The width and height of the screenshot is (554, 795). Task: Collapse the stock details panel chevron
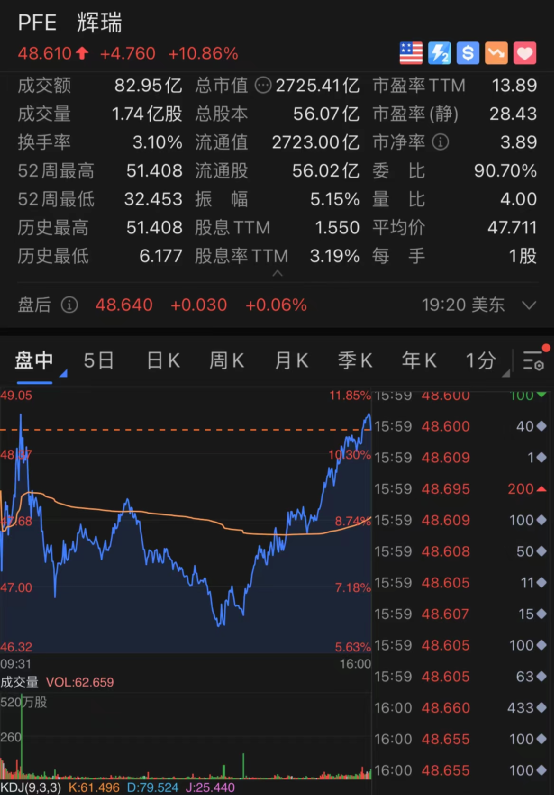click(x=277, y=274)
